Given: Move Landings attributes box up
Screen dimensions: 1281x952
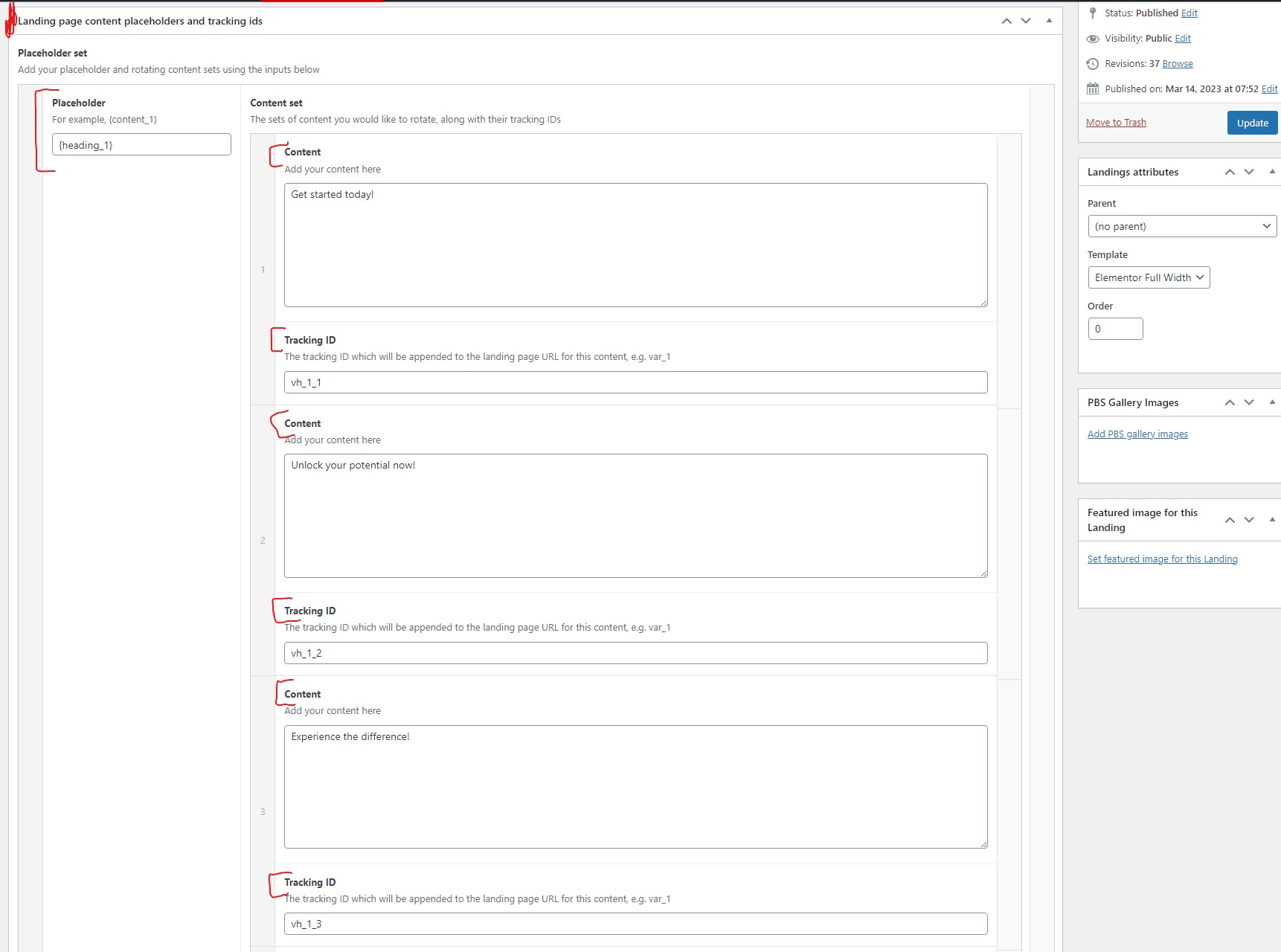Looking at the screenshot, I should [x=1230, y=172].
